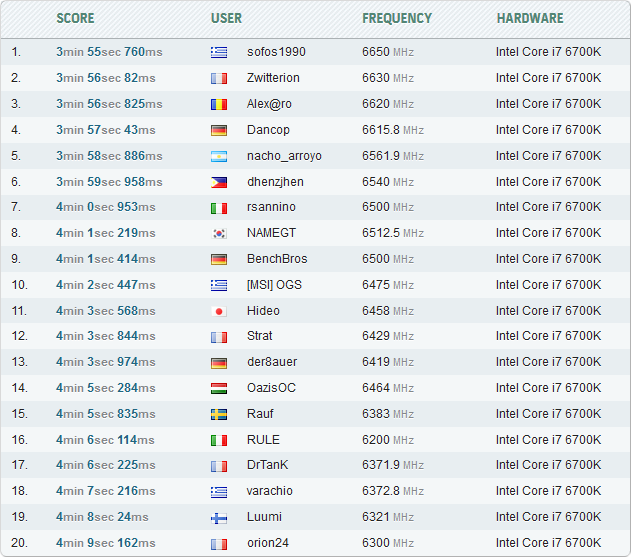Open user profile rsannino
The height and width of the screenshot is (557, 631).
(271, 207)
